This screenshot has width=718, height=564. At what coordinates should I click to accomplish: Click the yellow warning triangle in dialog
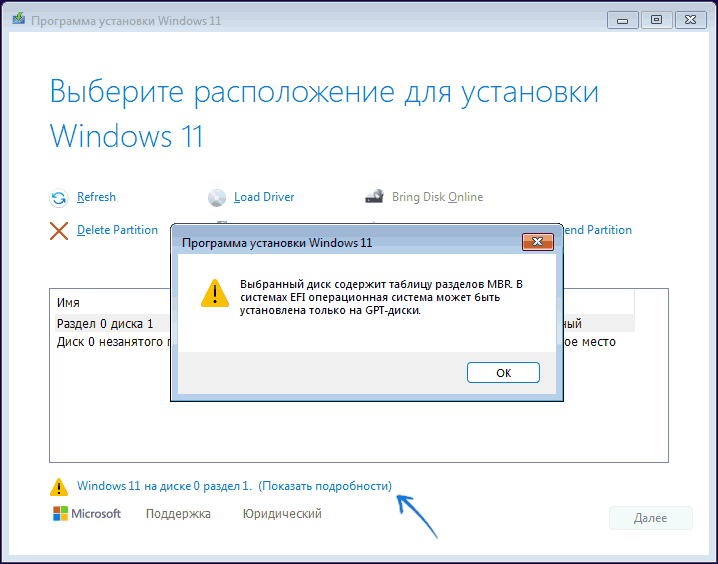[x=215, y=293]
